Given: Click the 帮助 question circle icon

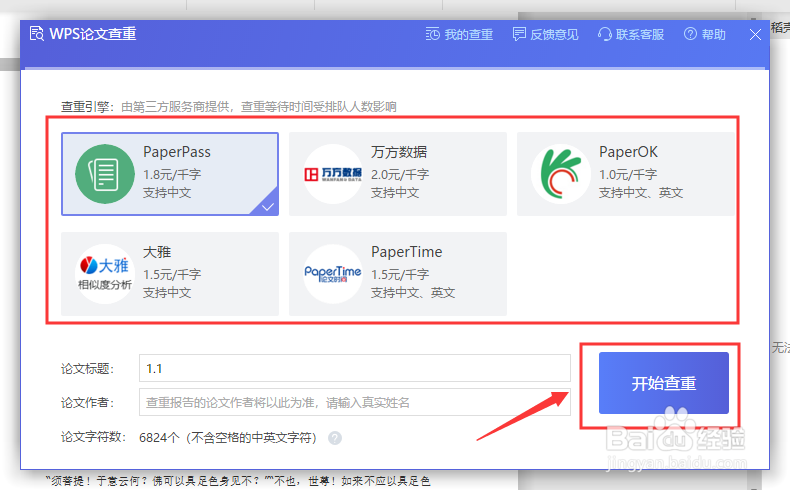Looking at the screenshot, I should [690, 34].
